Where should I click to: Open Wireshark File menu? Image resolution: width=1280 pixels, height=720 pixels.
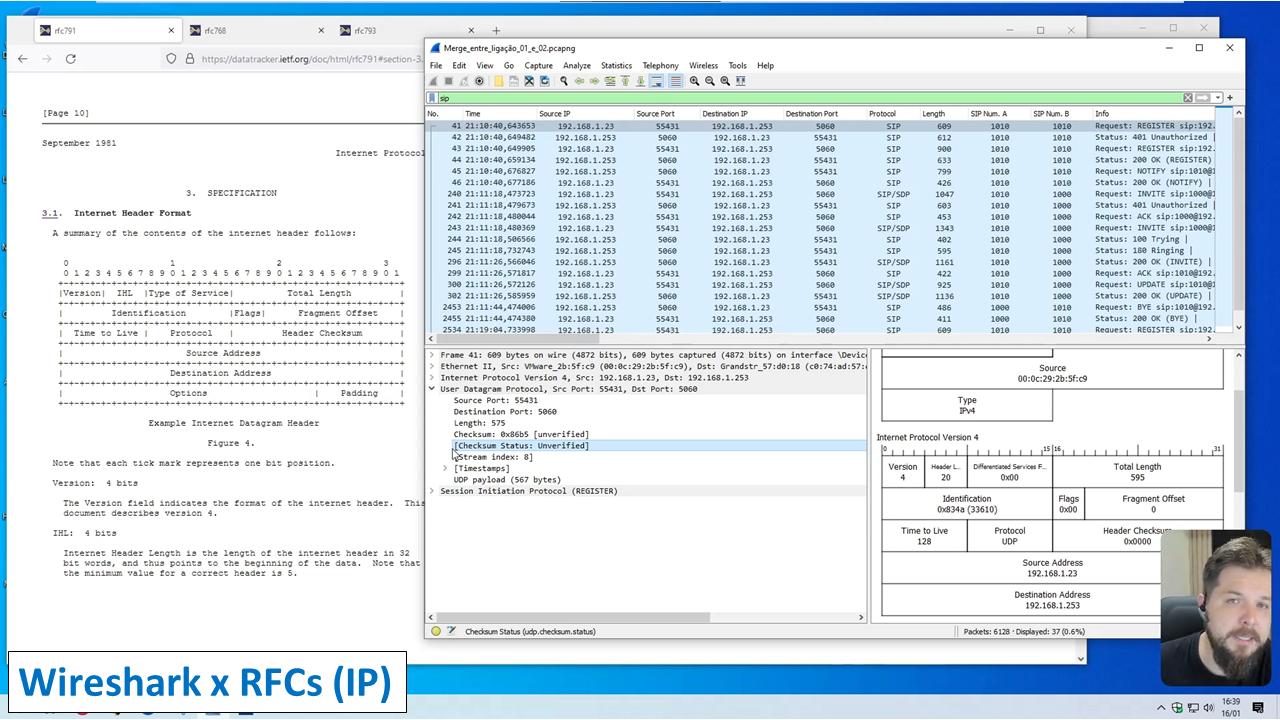coord(436,65)
